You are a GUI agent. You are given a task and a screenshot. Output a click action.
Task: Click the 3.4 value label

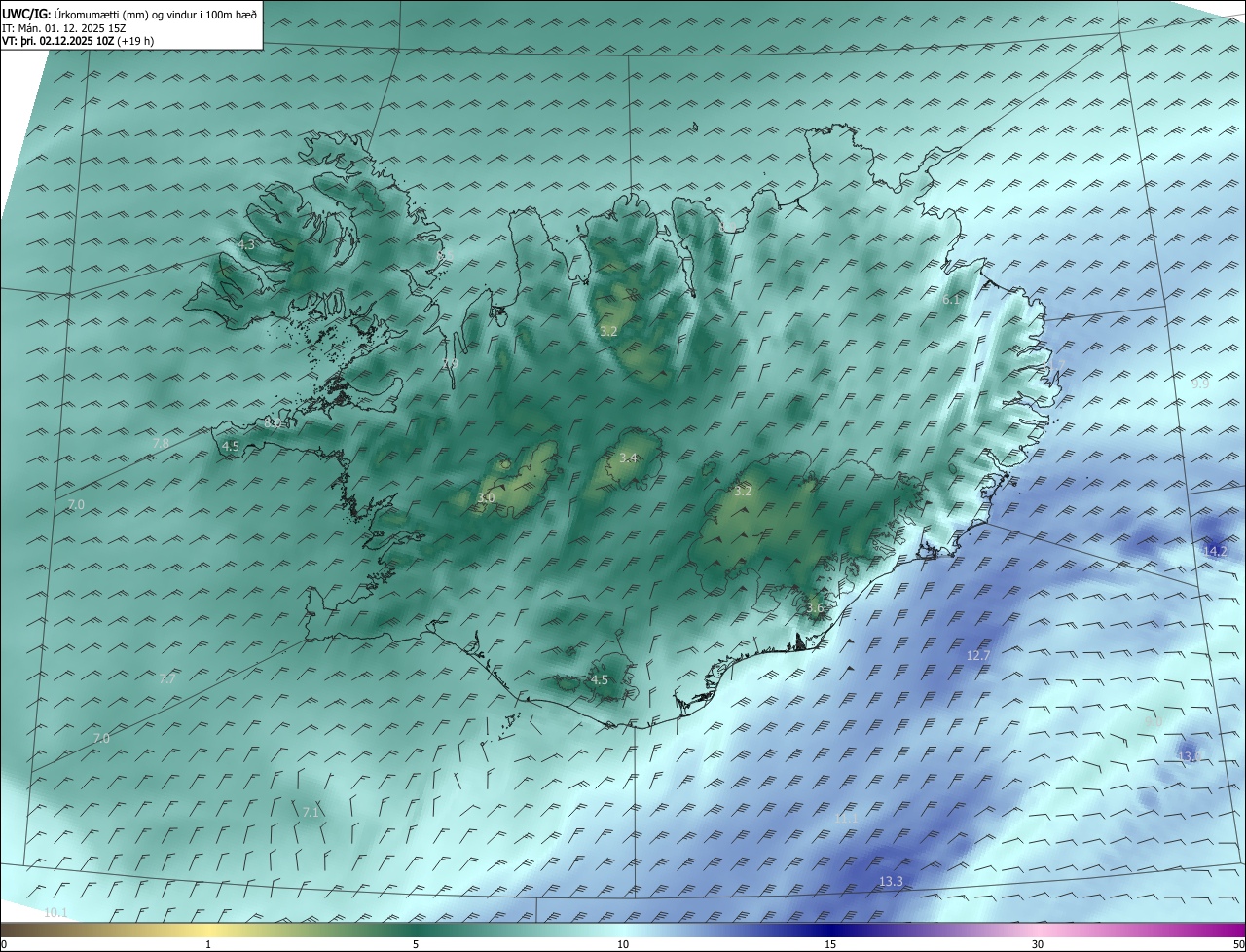pyautogui.click(x=628, y=458)
